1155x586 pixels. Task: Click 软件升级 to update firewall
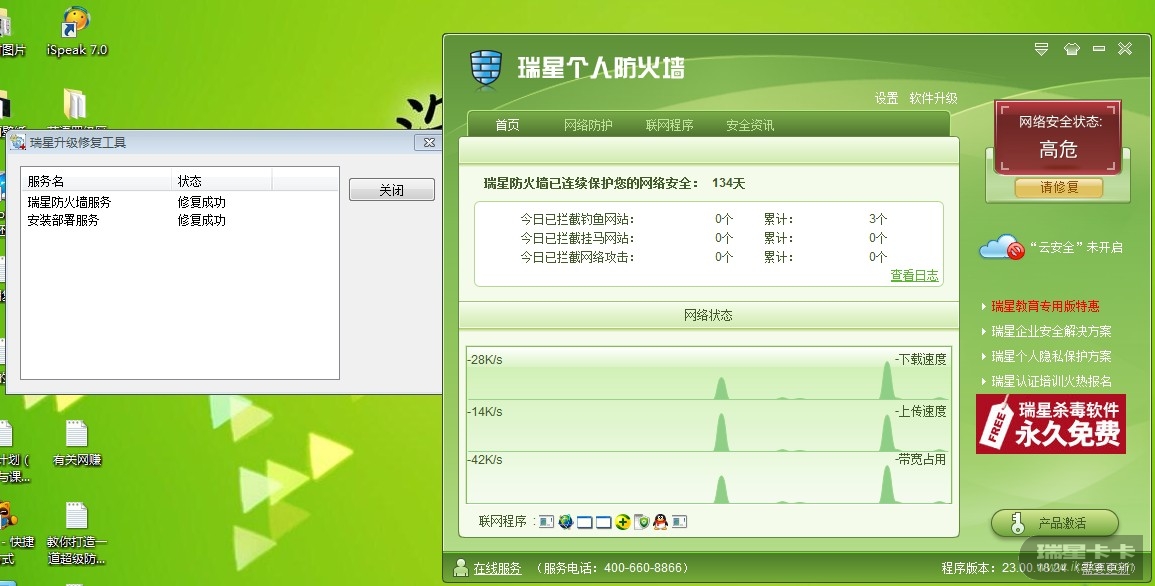[x=933, y=98]
